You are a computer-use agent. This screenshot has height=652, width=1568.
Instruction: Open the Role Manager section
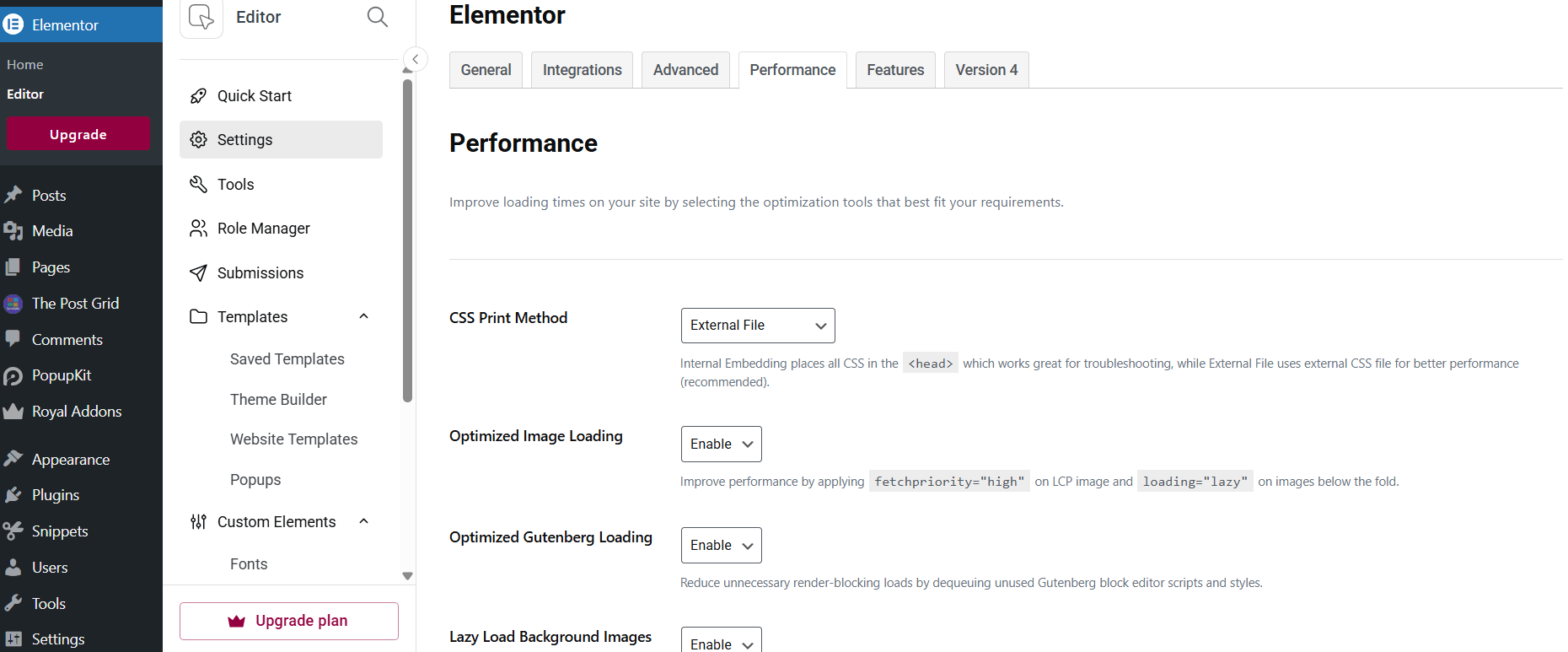point(262,228)
